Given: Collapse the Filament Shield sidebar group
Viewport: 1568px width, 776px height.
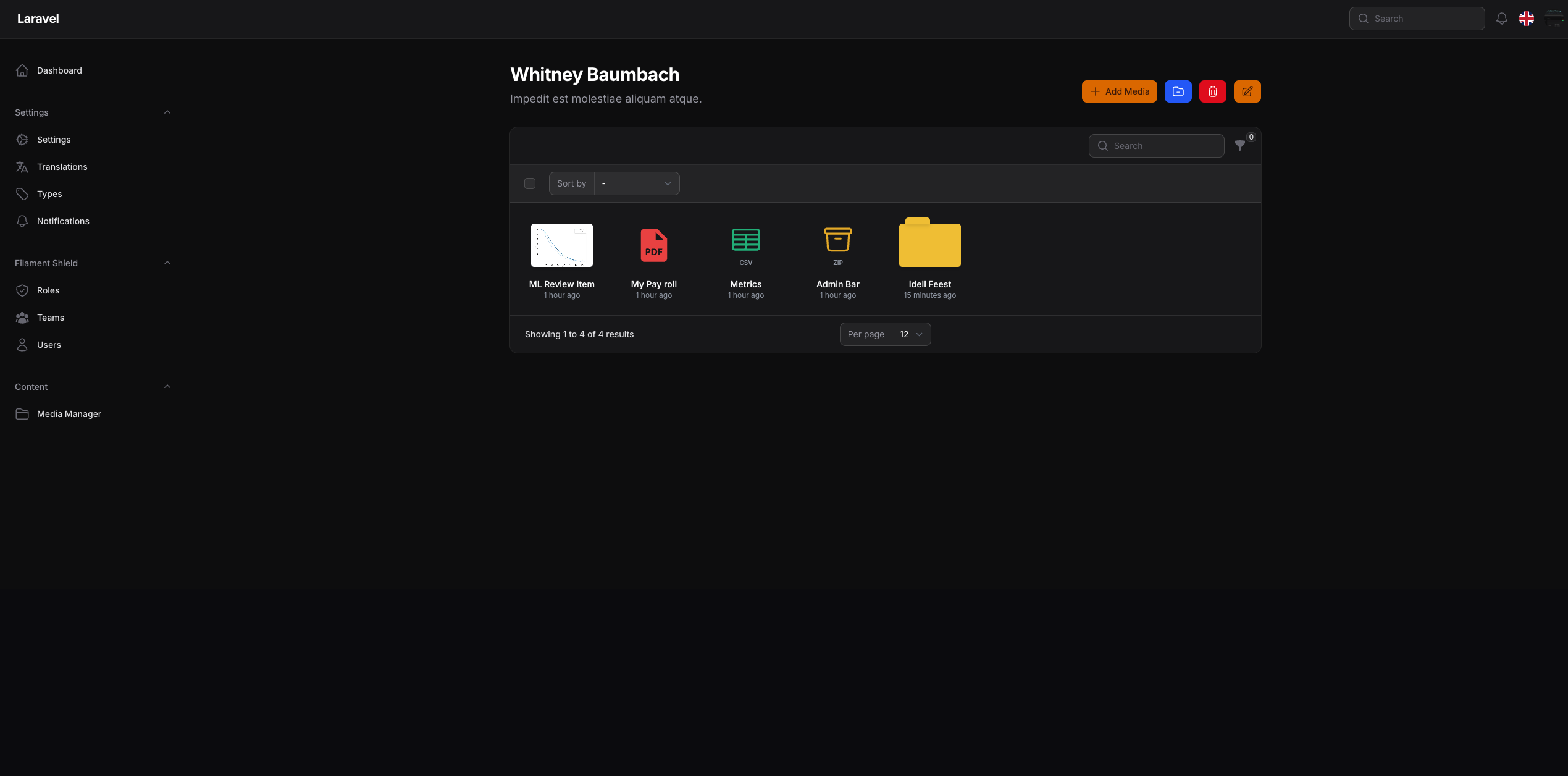Looking at the screenshot, I should [x=167, y=263].
